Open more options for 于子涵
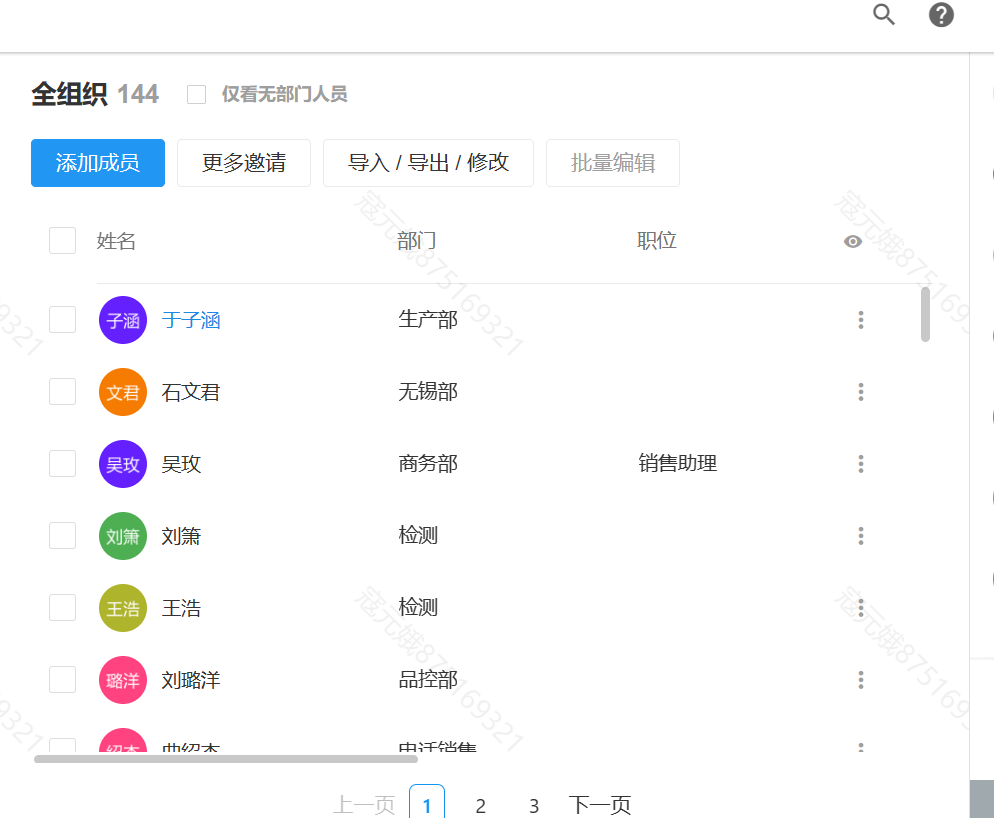Image resolution: width=994 pixels, height=818 pixels. [x=860, y=320]
